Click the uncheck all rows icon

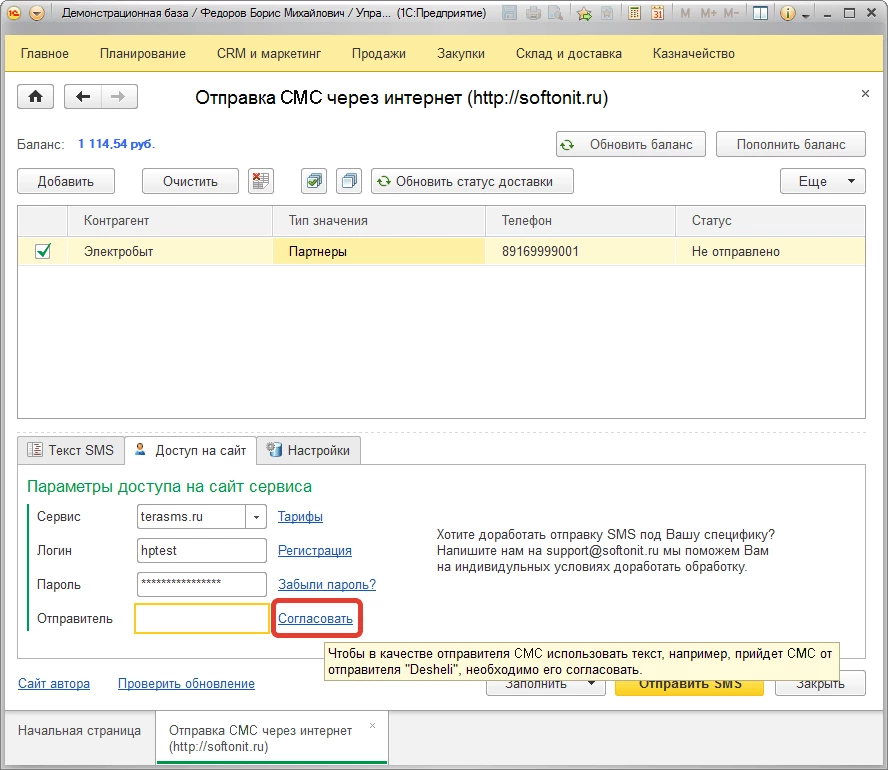pyautogui.click(x=349, y=181)
